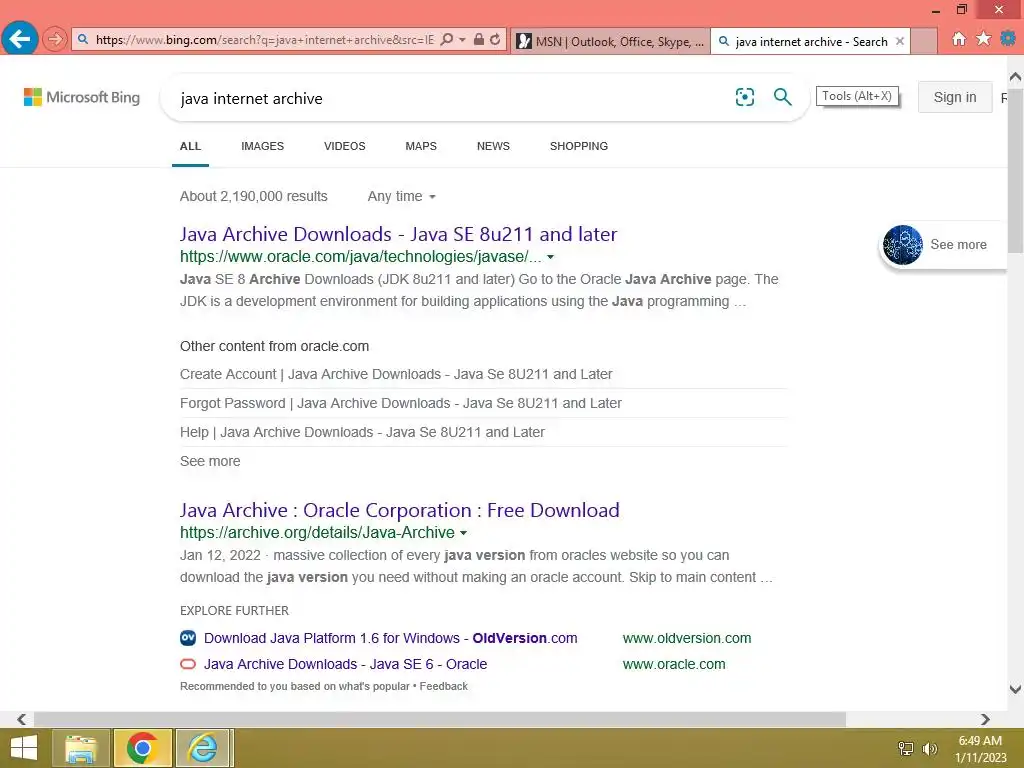Screen dimensions: 1024x768
Task: Click See more text in side panel
Action: tap(958, 245)
